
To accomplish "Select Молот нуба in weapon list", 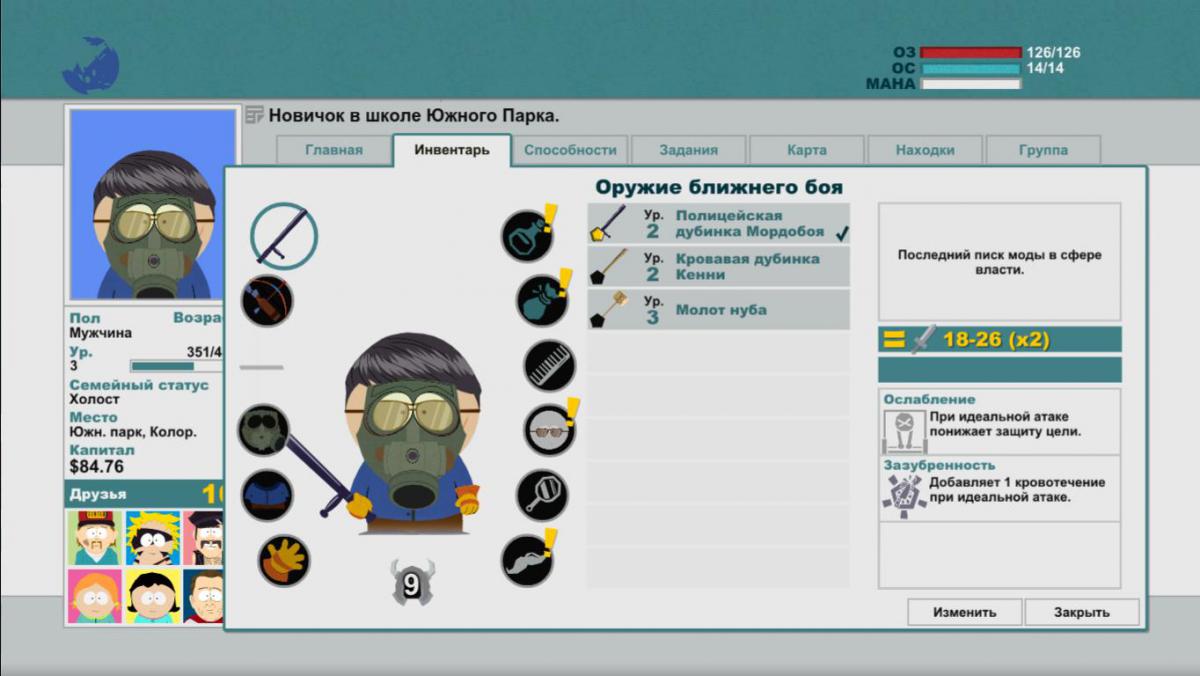I will point(718,310).
